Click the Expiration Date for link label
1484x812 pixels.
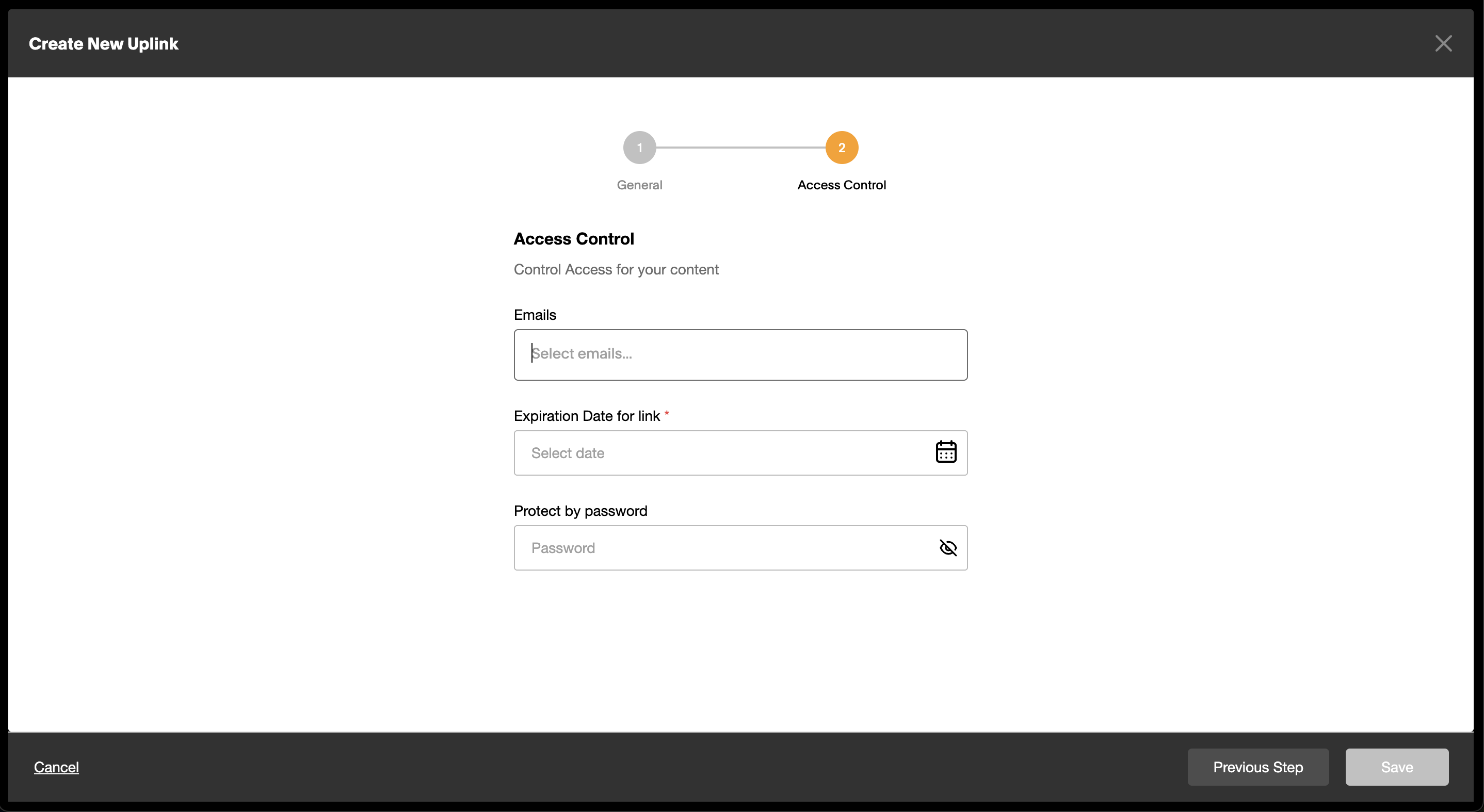pyautogui.click(x=587, y=416)
